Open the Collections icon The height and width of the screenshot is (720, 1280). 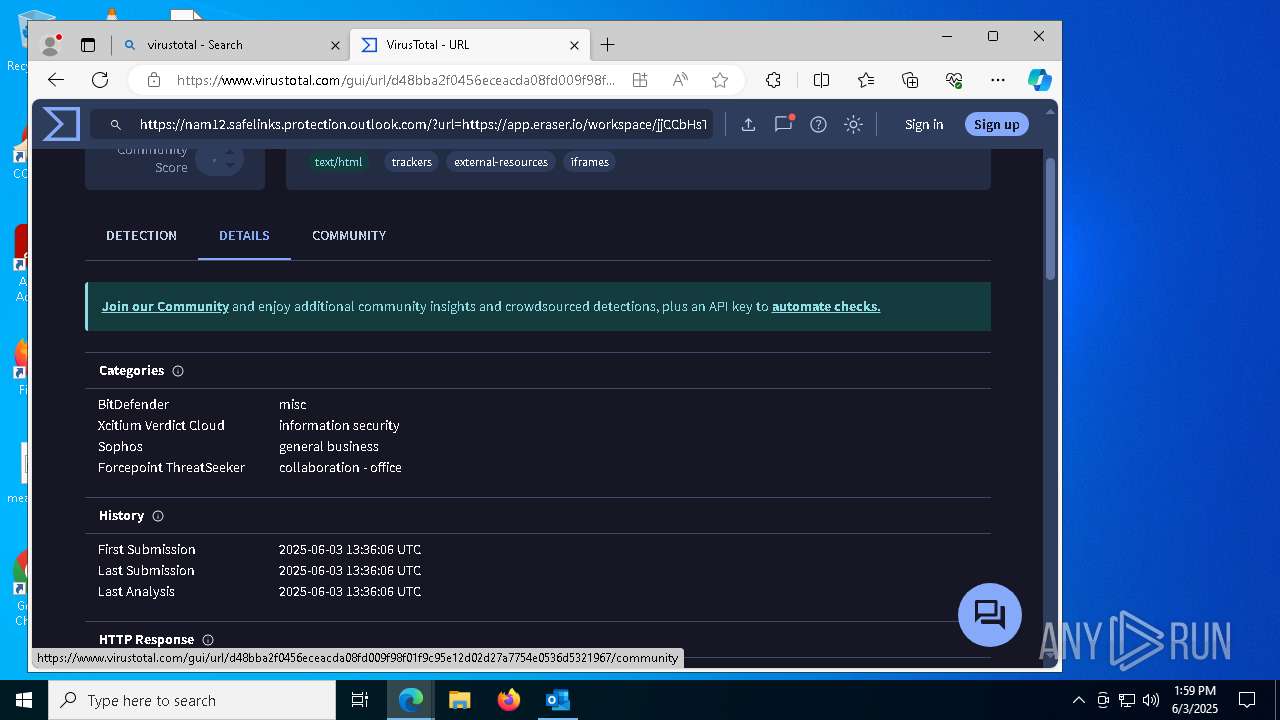coord(910,80)
